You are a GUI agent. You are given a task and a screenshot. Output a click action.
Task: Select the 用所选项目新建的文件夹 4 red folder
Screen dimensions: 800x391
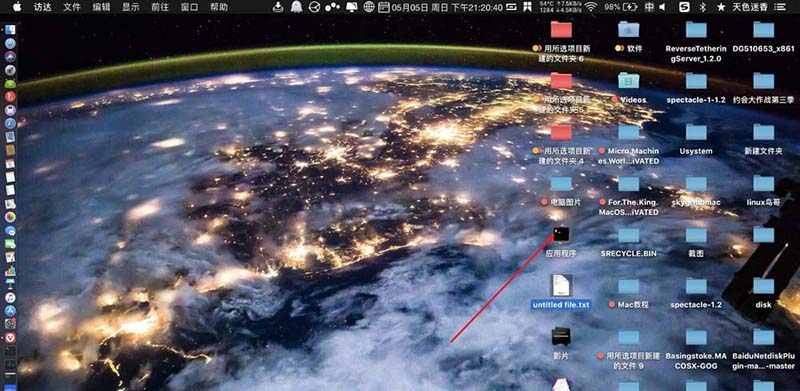(x=561, y=132)
